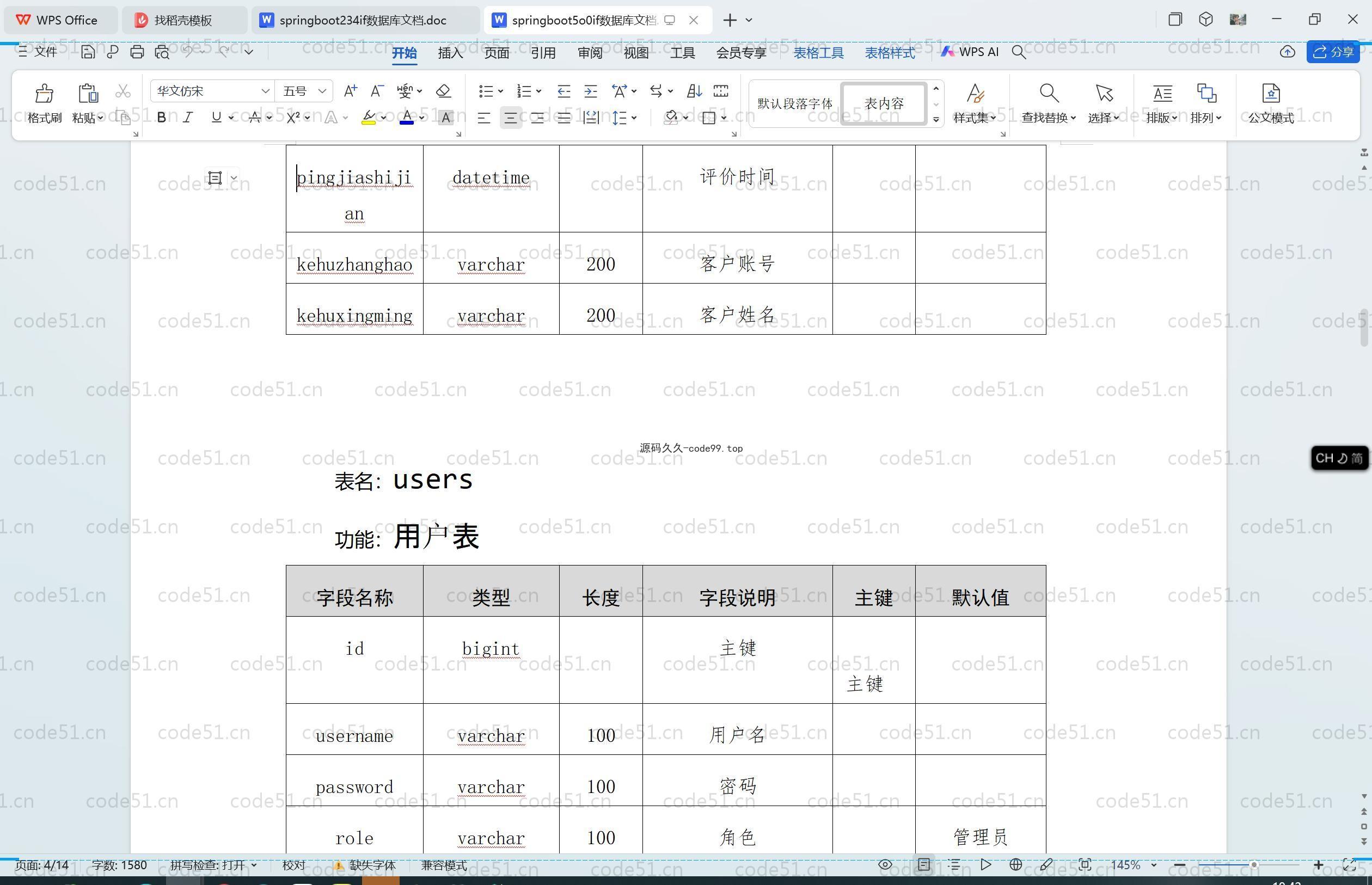Expand the line spacing dropdown
This screenshot has height=885, width=1372.
[634, 118]
